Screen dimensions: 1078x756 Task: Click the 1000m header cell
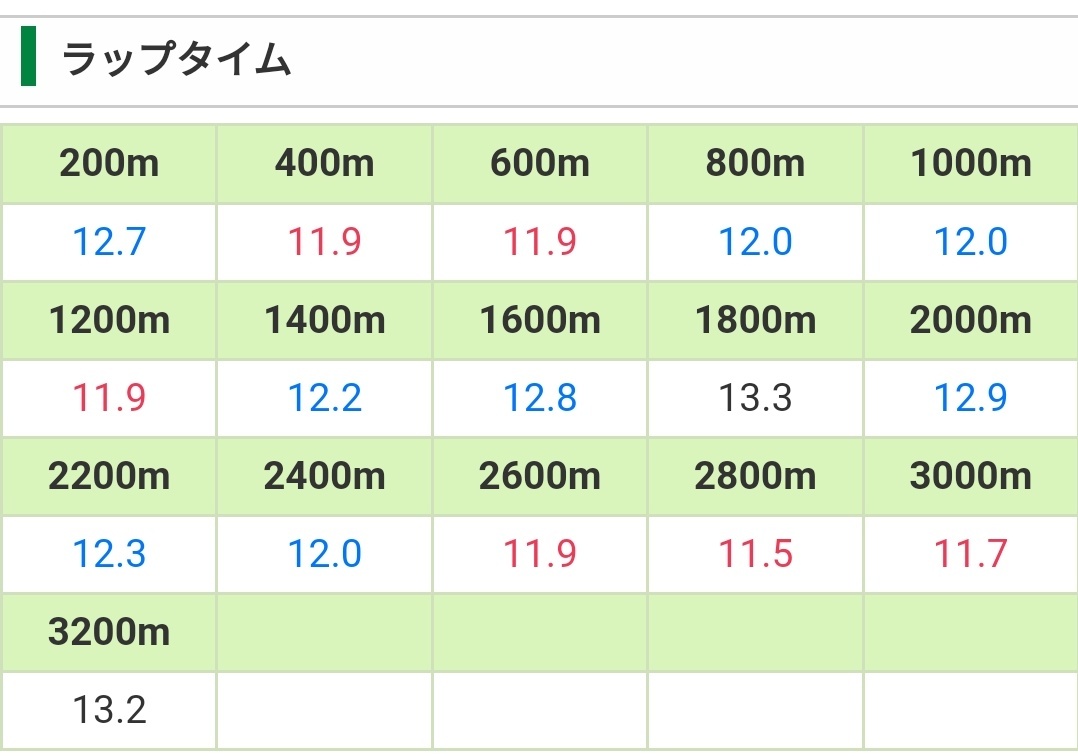click(971, 164)
